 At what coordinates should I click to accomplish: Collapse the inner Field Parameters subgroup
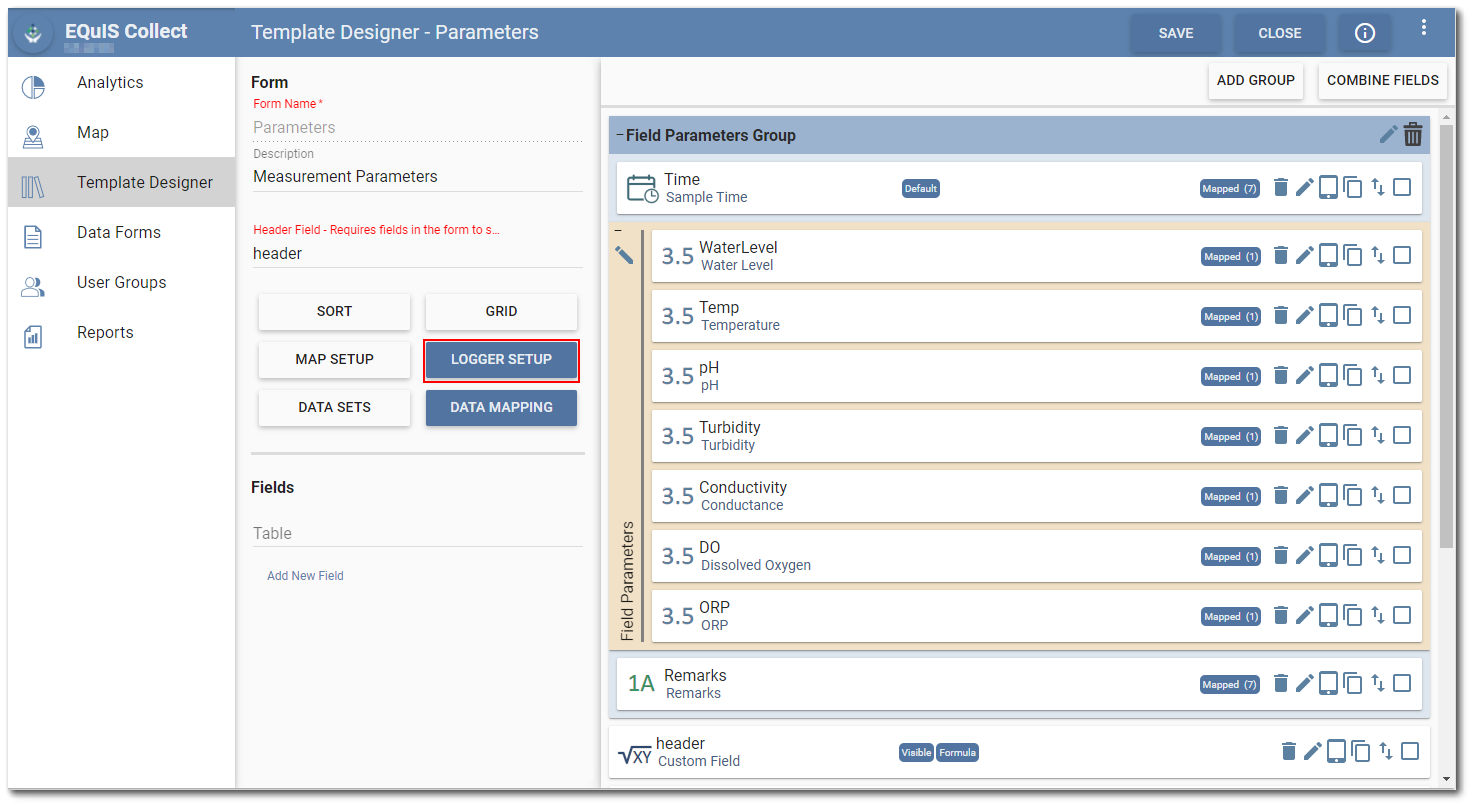618,231
